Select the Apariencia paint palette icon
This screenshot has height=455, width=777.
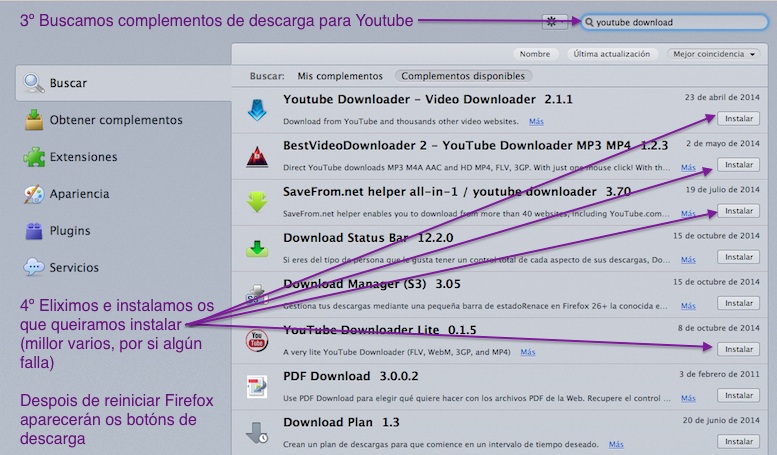34,194
